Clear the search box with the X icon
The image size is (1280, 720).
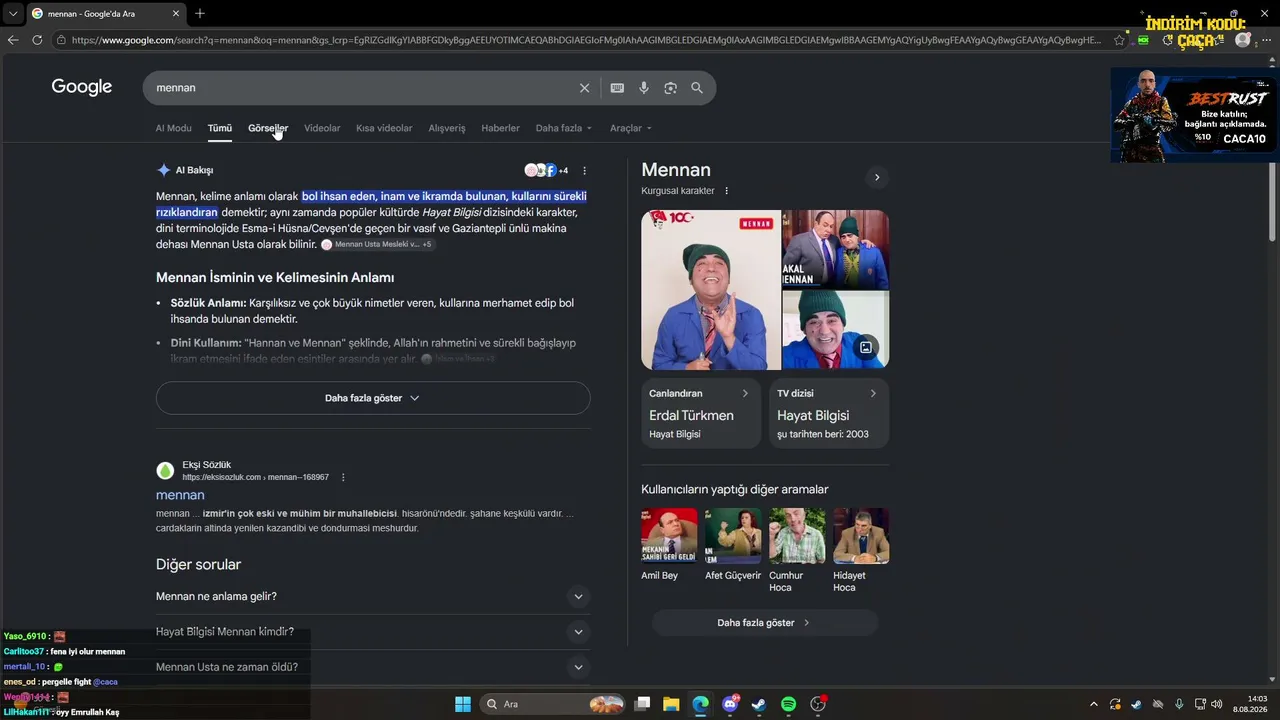coord(585,88)
